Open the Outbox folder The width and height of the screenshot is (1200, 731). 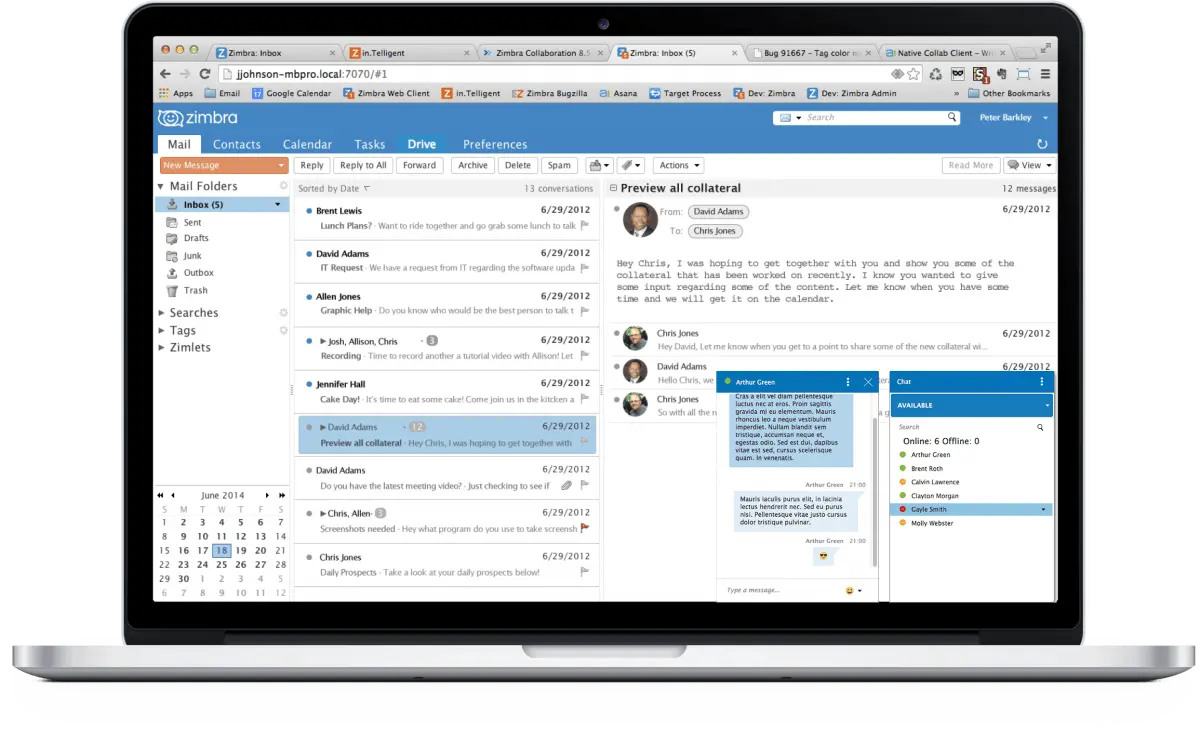click(x=198, y=272)
